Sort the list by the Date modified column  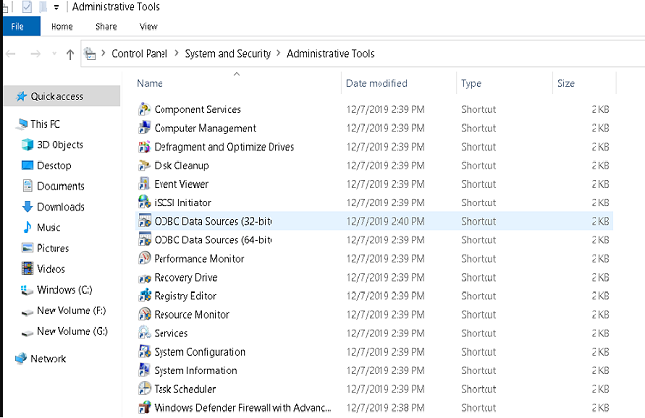click(376, 83)
